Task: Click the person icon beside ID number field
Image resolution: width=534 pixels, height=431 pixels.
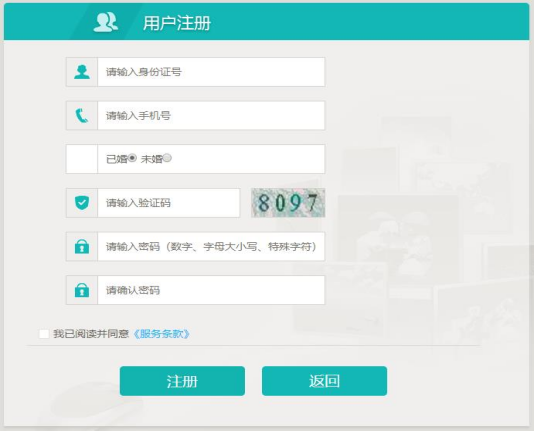Action: (x=82, y=72)
